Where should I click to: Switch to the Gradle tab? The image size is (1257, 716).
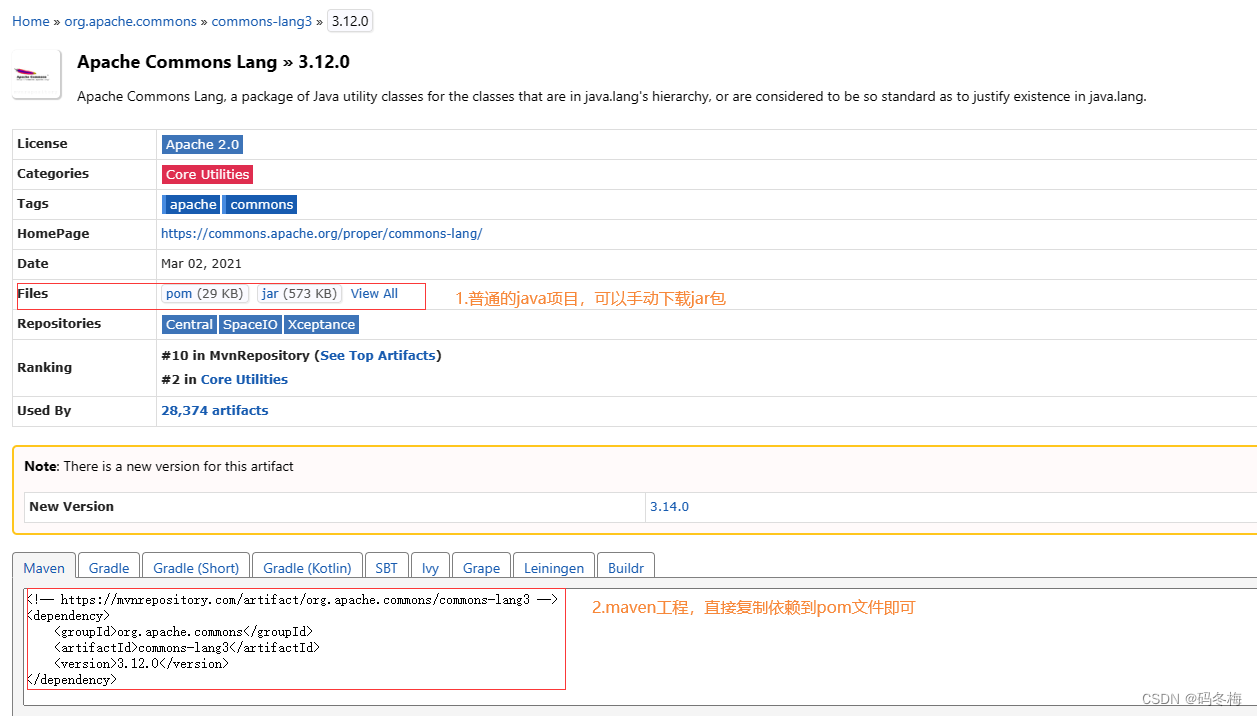click(109, 567)
